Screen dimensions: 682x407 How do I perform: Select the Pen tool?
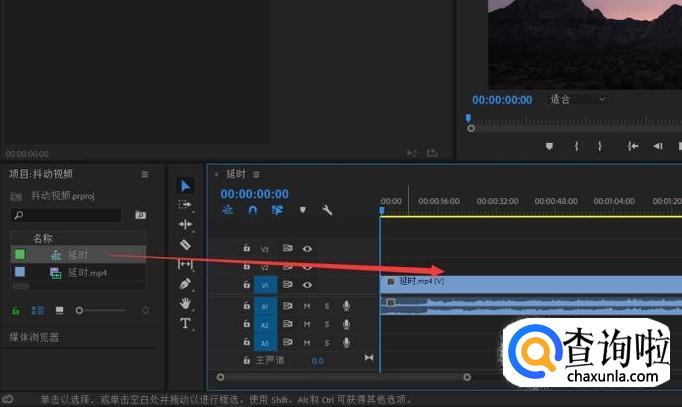coord(185,284)
